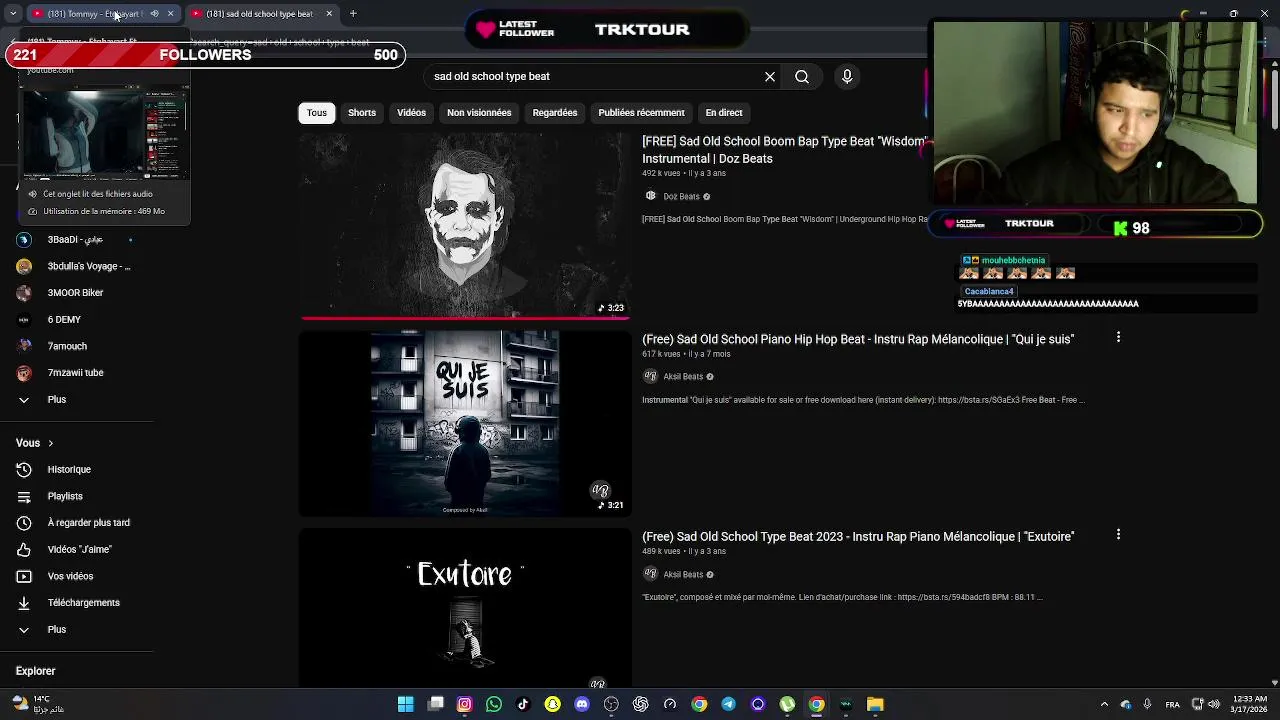Select the Shorts filter chip
This screenshot has height=720, width=1280.
click(x=362, y=113)
